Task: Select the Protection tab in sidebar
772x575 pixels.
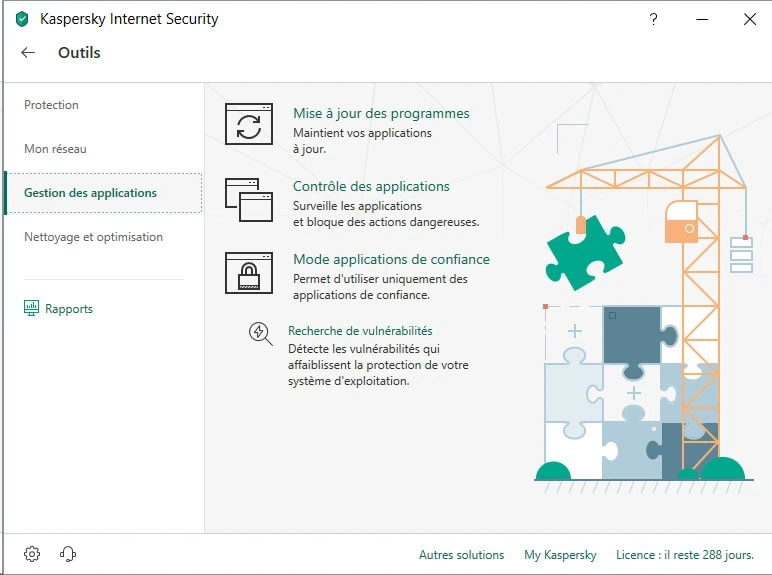Action: [51, 105]
